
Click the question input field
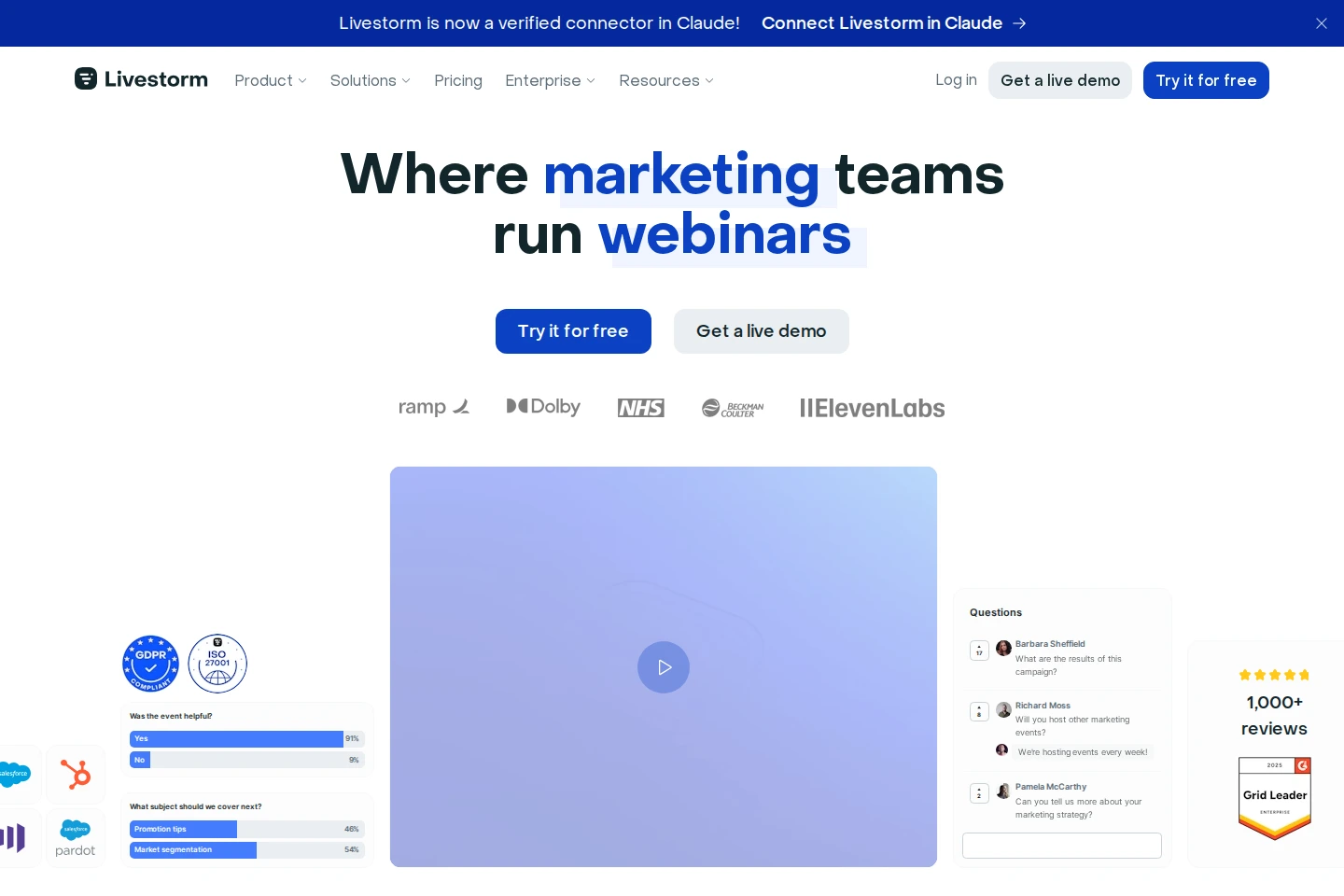(1062, 846)
